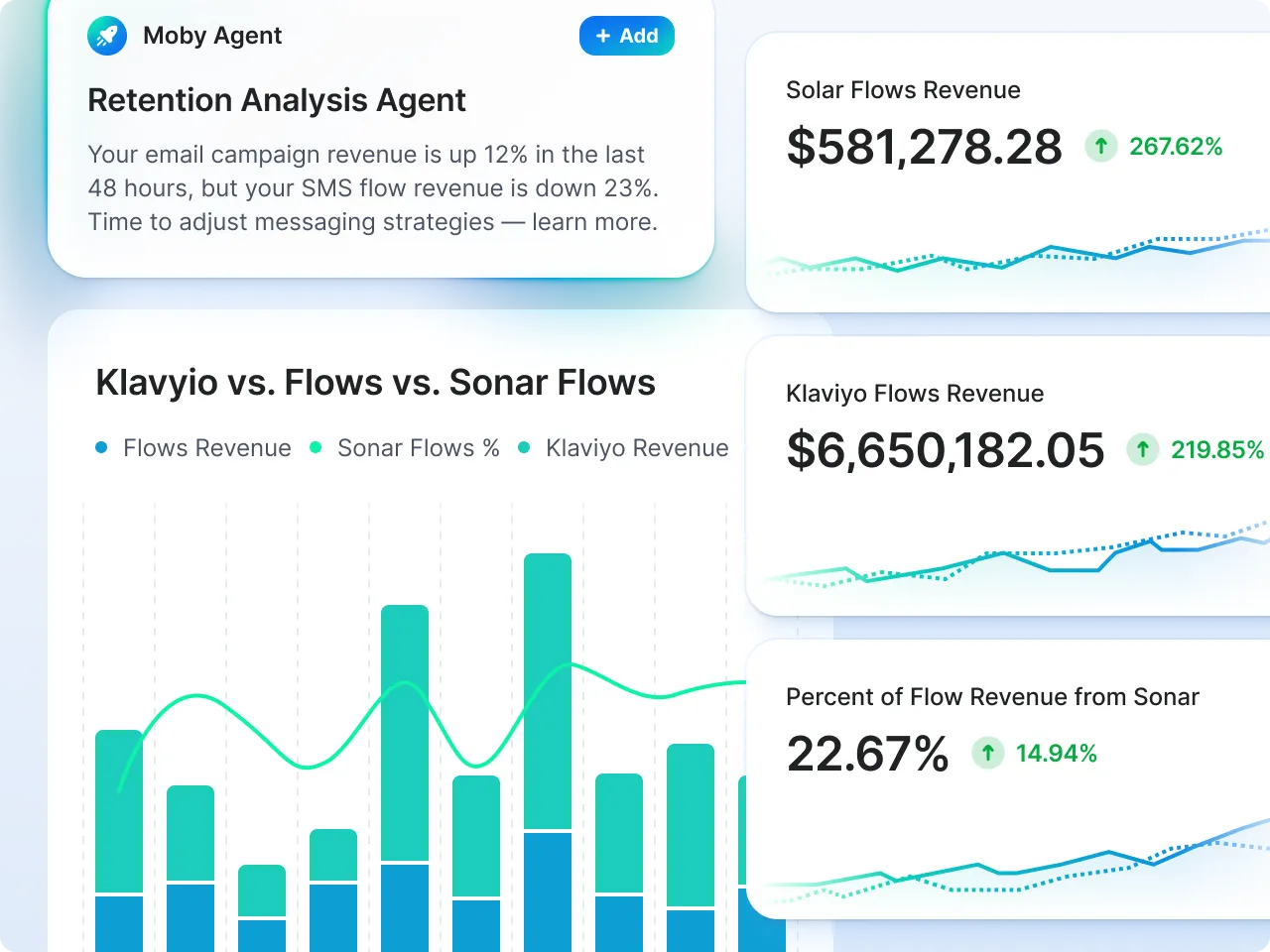Click the green up-arrow beside 267.62%

point(1100,146)
